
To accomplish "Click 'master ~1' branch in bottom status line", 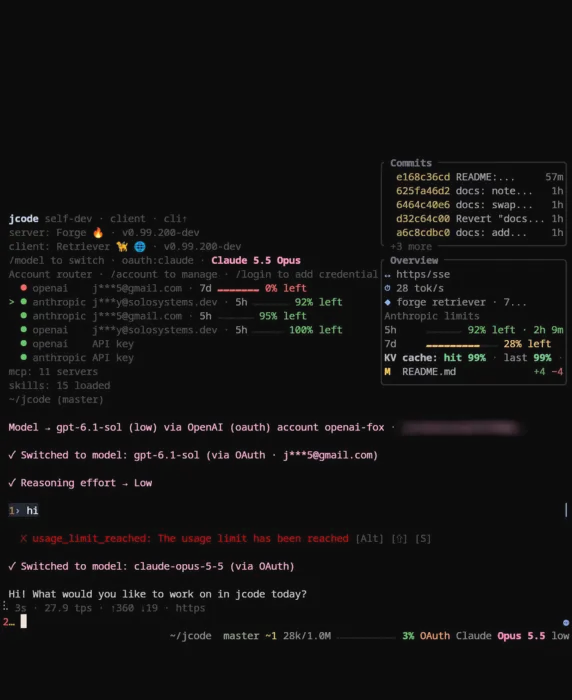I will click(x=250, y=636).
